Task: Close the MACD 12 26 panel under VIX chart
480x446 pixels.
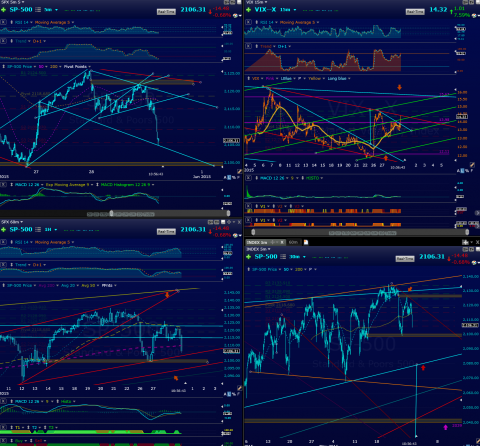Action: (248, 178)
